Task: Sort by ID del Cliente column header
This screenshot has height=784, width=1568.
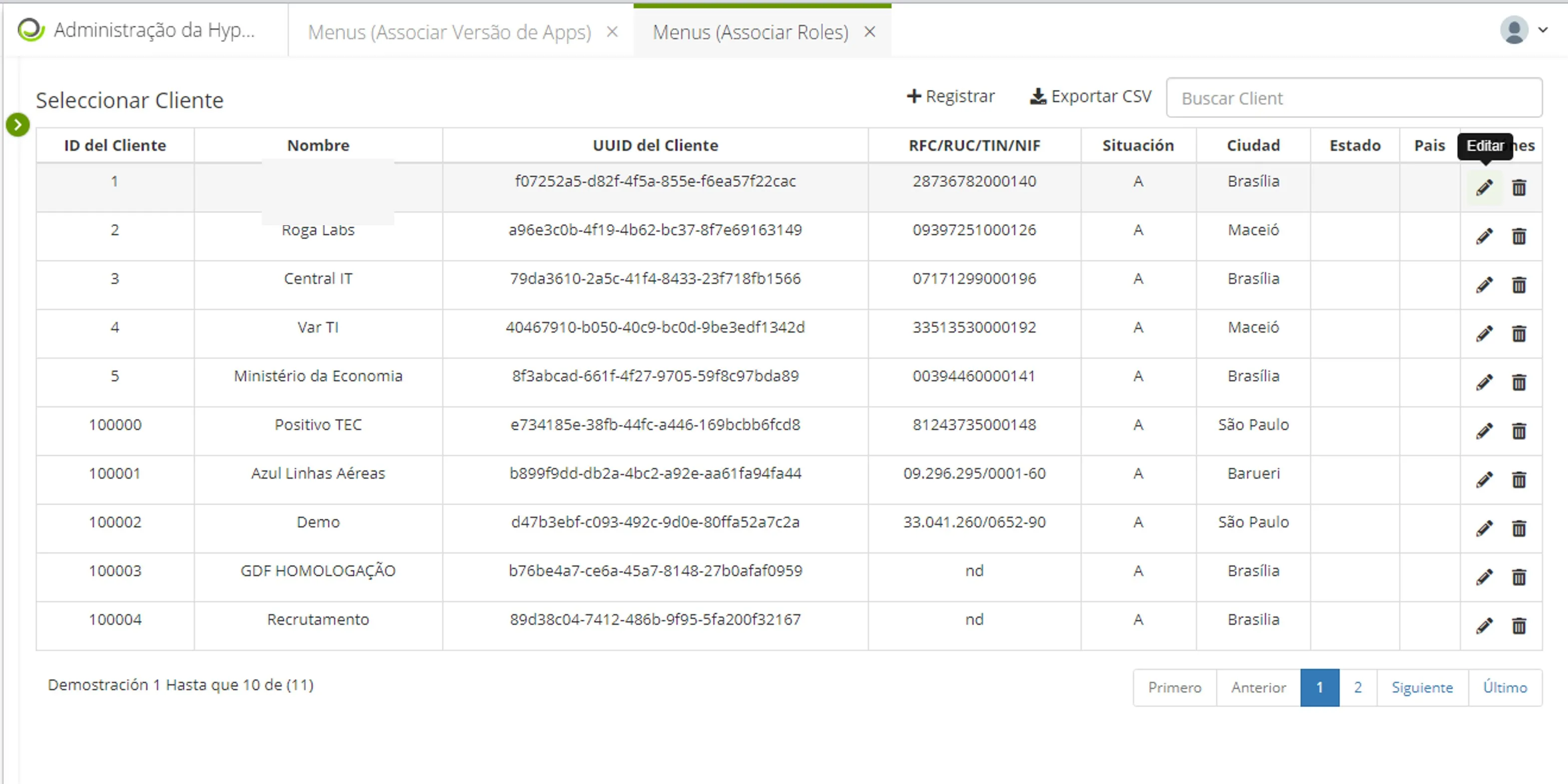Action: click(115, 145)
